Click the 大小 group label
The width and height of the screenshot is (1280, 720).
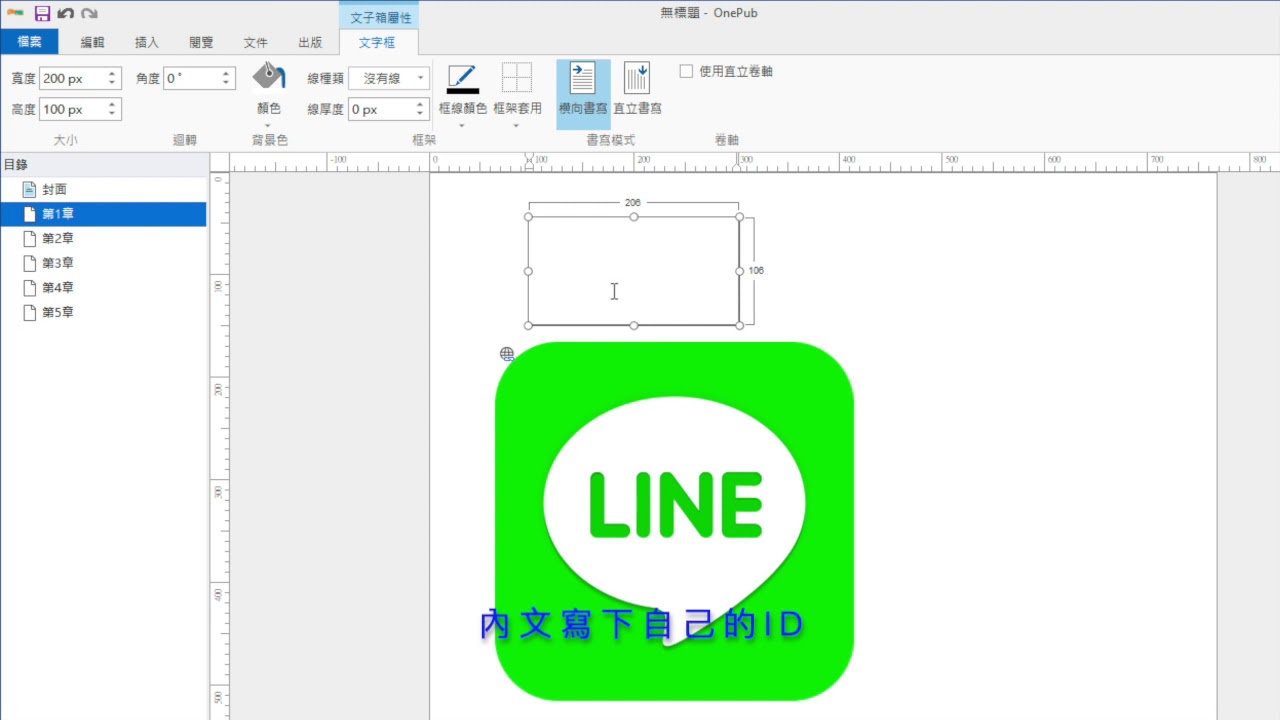click(65, 140)
